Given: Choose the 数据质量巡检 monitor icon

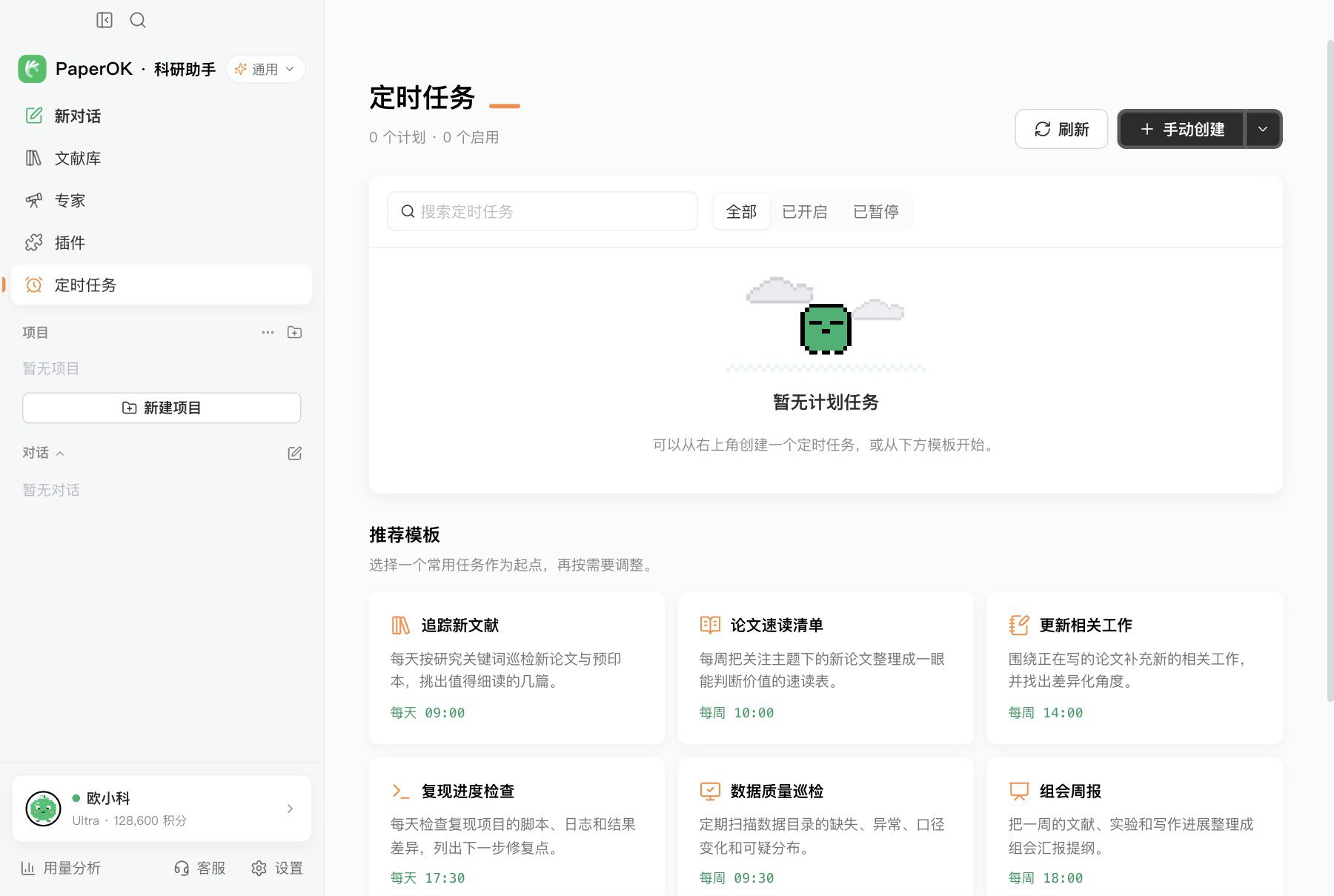Looking at the screenshot, I should tap(710, 791).
